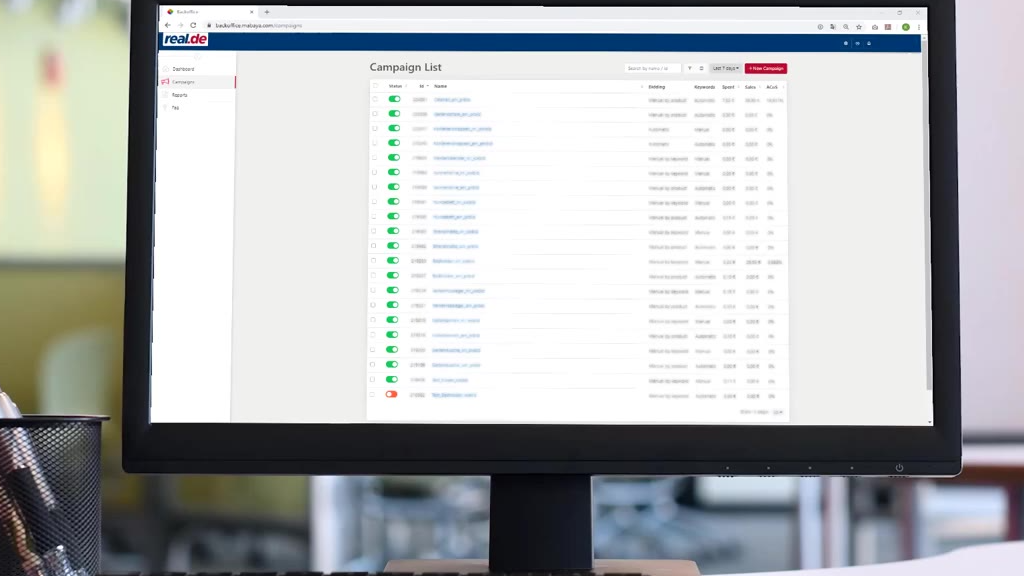Image resolution: width=1024 pixels, height=576 pixels.
Task: Click the column settings icon beside the filter
Action: point(701,68)
